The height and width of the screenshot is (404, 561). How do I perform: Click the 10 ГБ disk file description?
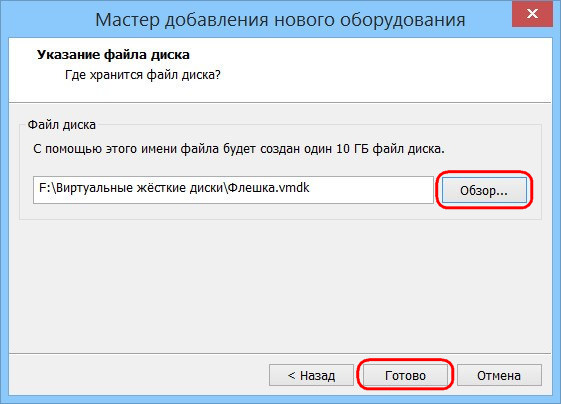239,148
